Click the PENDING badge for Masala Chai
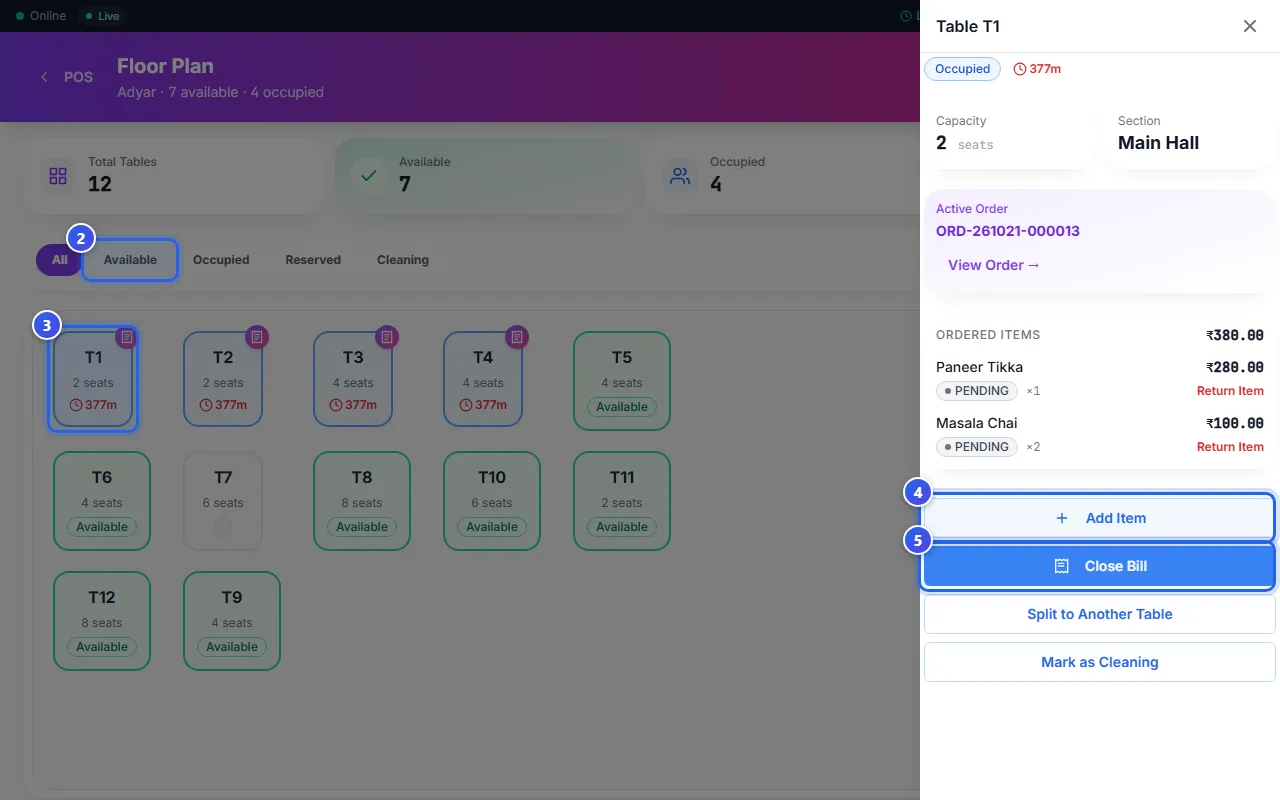Viewport: 1280px width, 800px height. [x=977, y=447]
